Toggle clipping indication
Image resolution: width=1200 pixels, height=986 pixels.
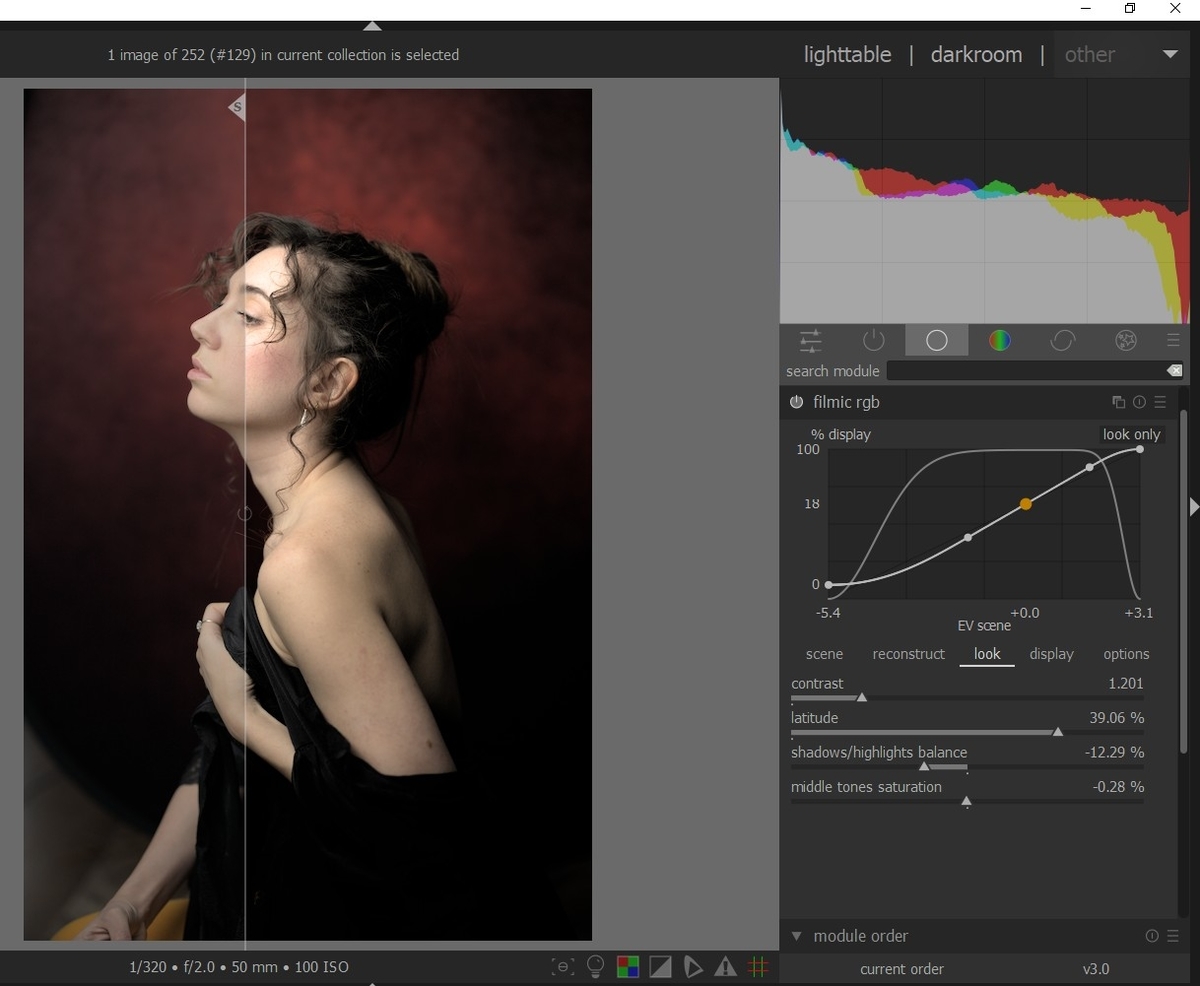[x=660, y=967]
